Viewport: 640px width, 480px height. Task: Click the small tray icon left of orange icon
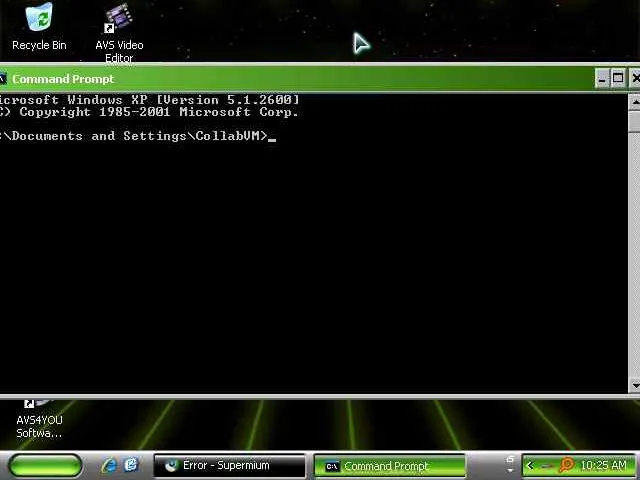click(546, 466)
